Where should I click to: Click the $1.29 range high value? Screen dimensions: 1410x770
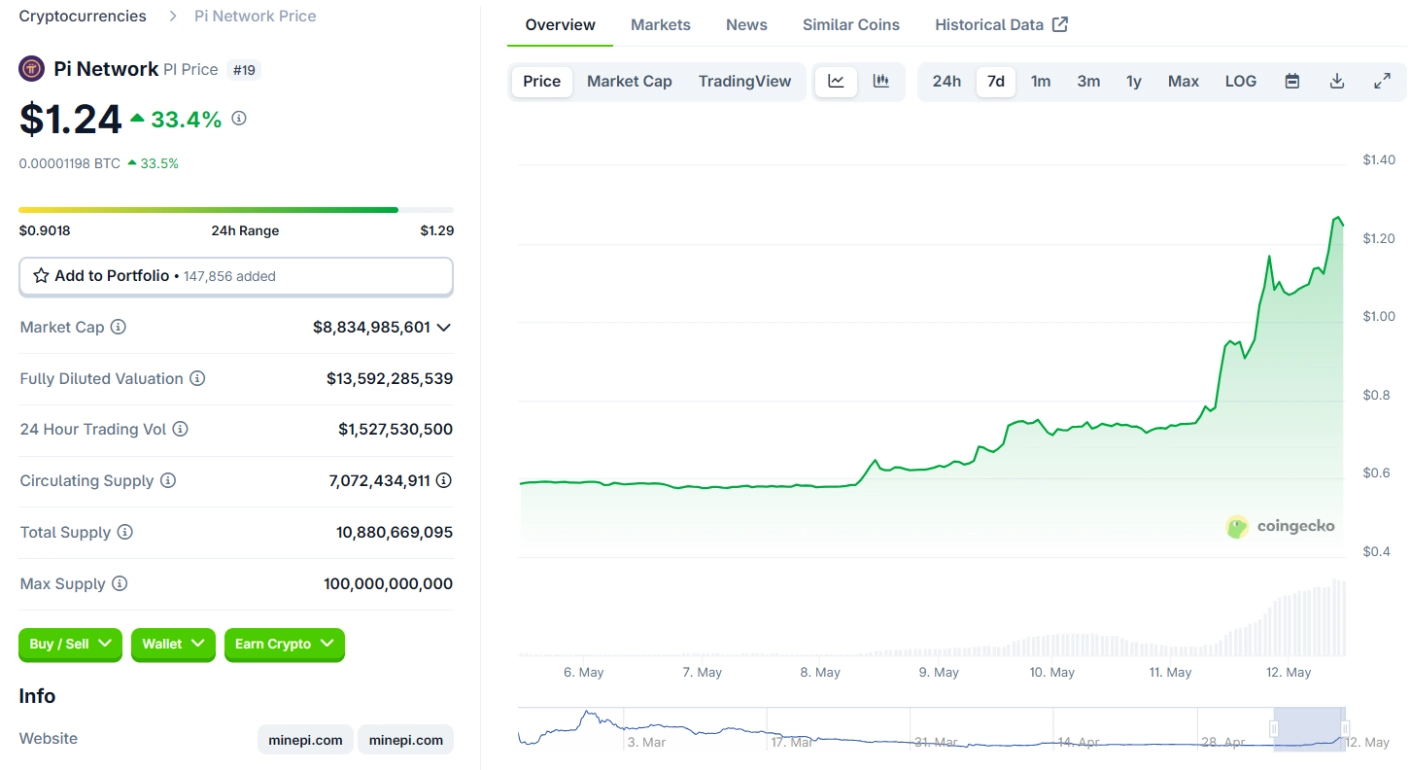tap(437, 230)
